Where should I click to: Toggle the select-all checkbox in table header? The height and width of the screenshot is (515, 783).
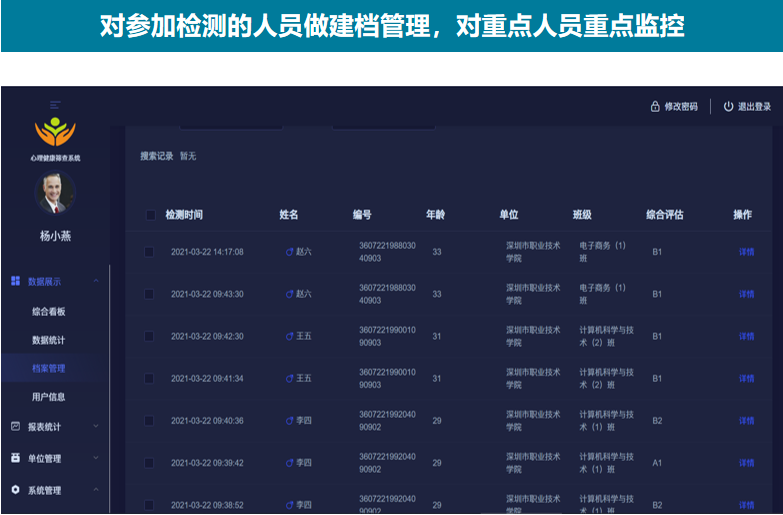click(x=150, y=215)
